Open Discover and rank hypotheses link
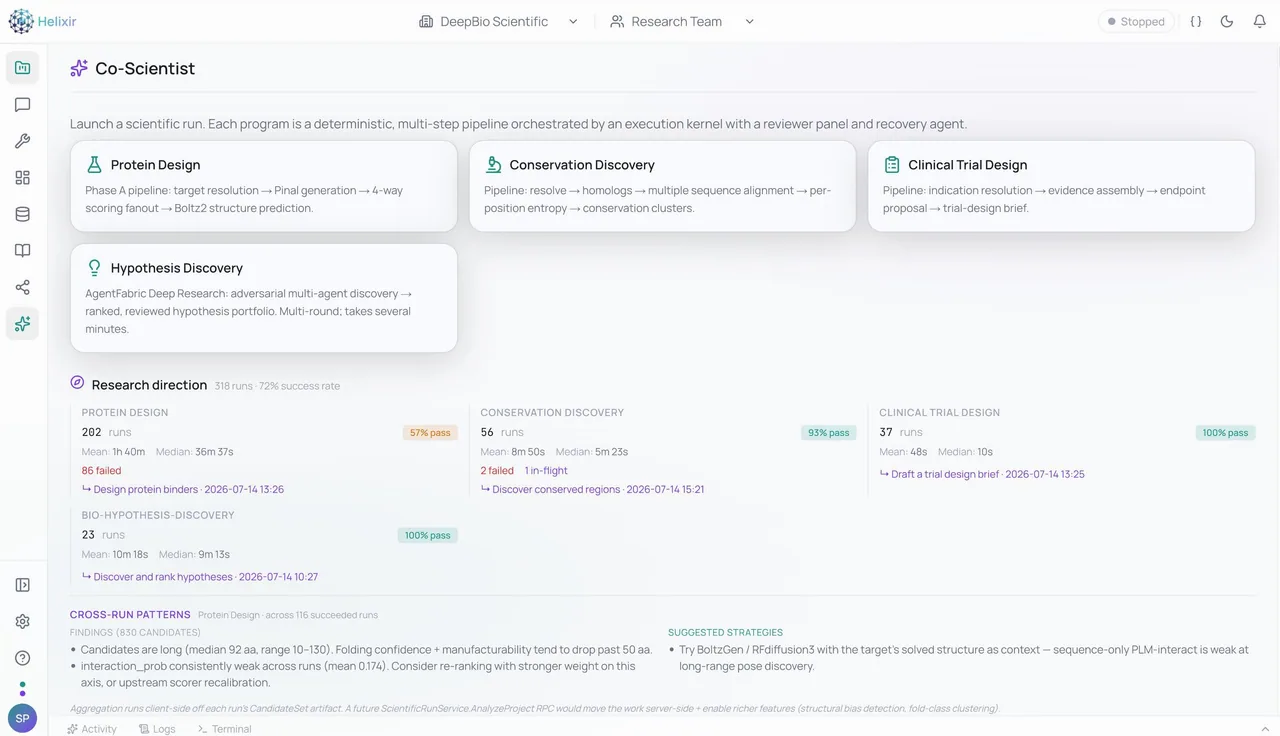The height and width of the screenshot is (736, 1280). pos(200,577)
